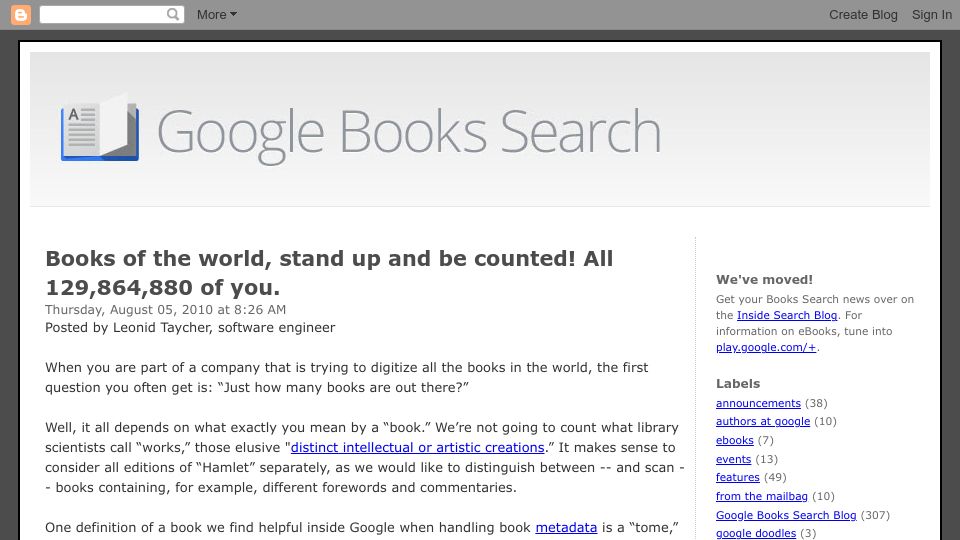The image size is (960, 540).
Task: Select the authors at google label
Action: pyautogui.click(x=763, y=421)
